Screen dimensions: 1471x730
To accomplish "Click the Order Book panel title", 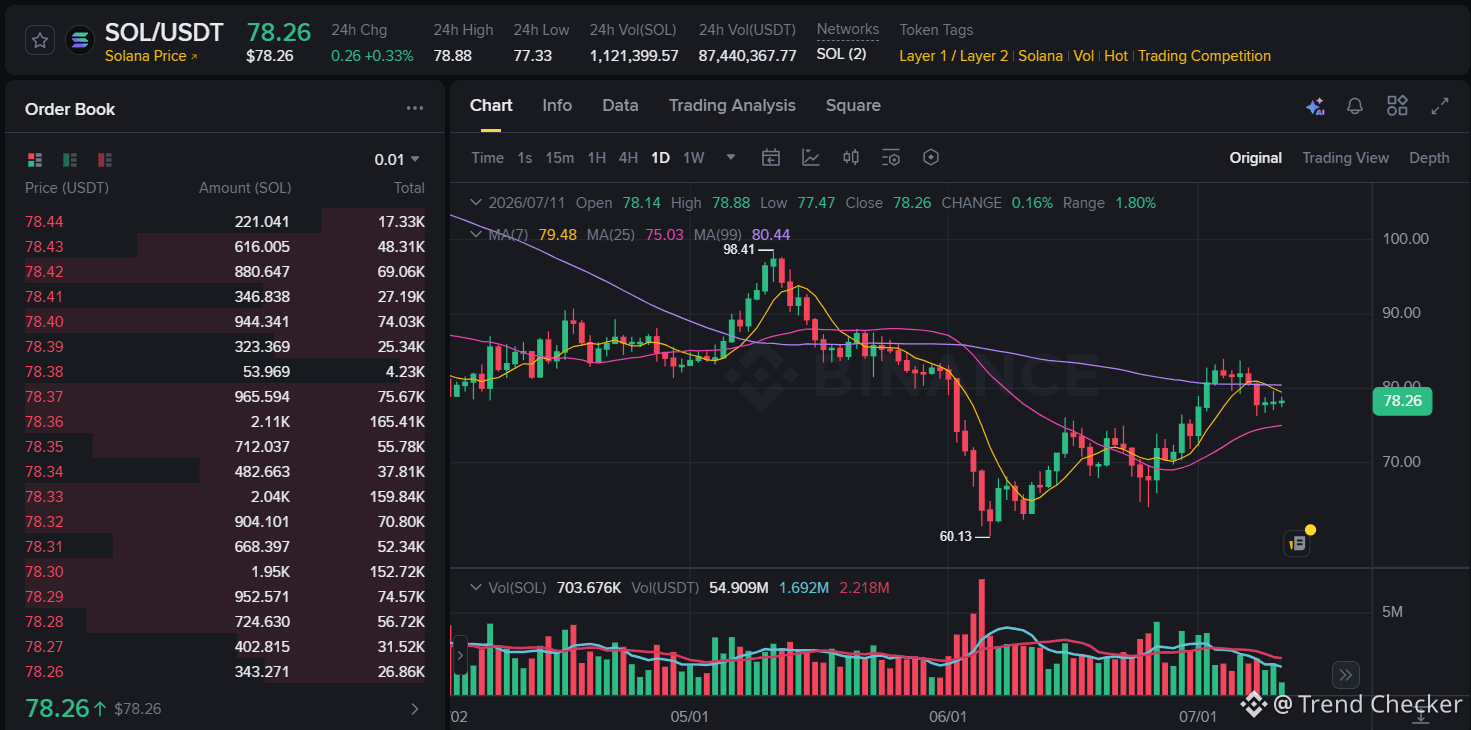I will (70, 109).
